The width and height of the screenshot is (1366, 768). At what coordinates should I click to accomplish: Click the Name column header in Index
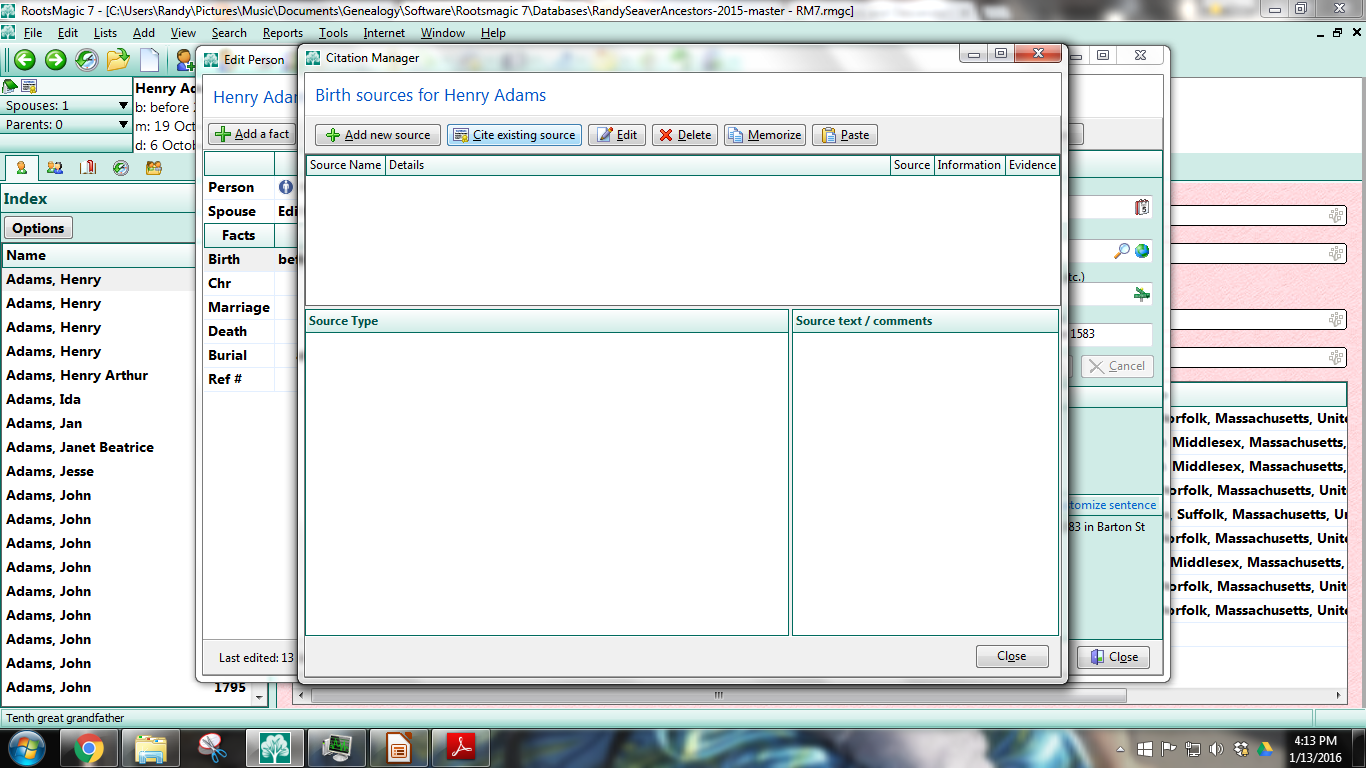click(x=99, y=255)
